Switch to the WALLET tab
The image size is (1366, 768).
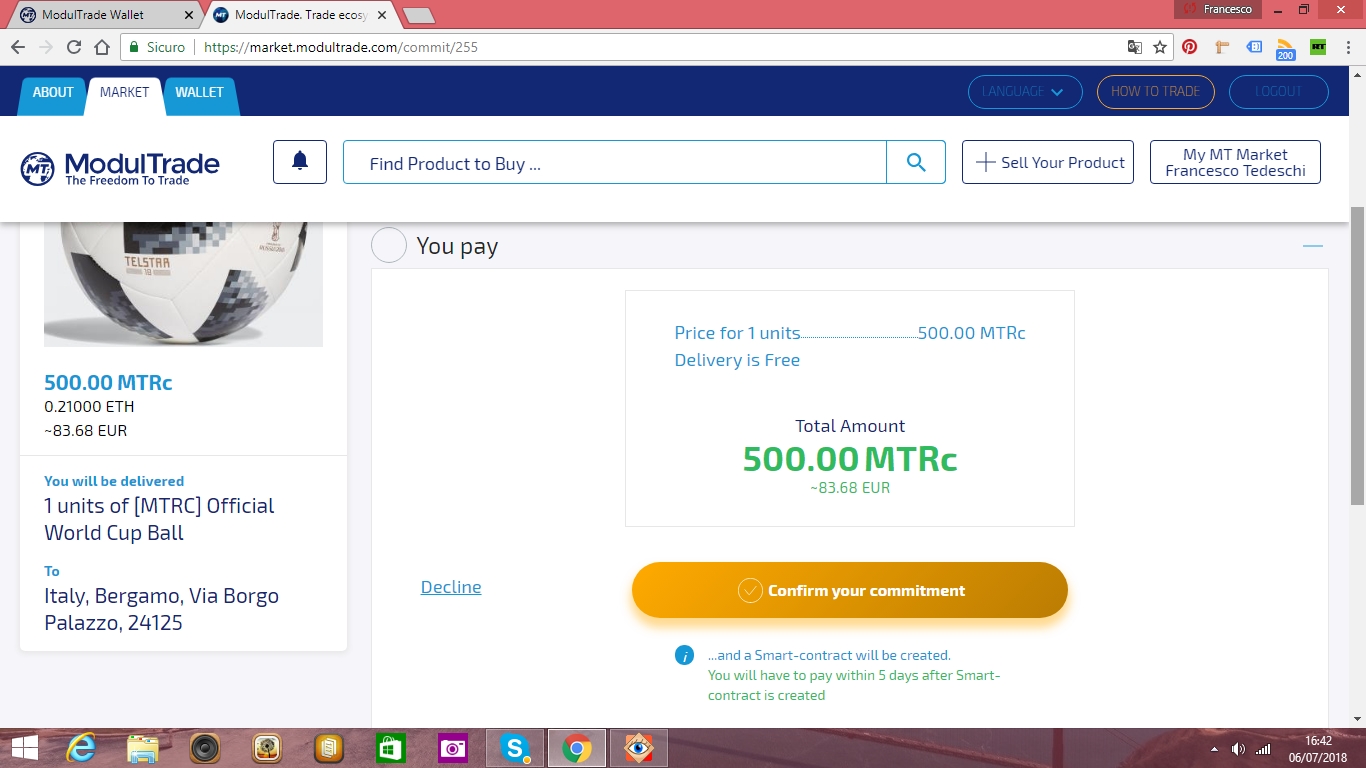click(x=199, y=92)
